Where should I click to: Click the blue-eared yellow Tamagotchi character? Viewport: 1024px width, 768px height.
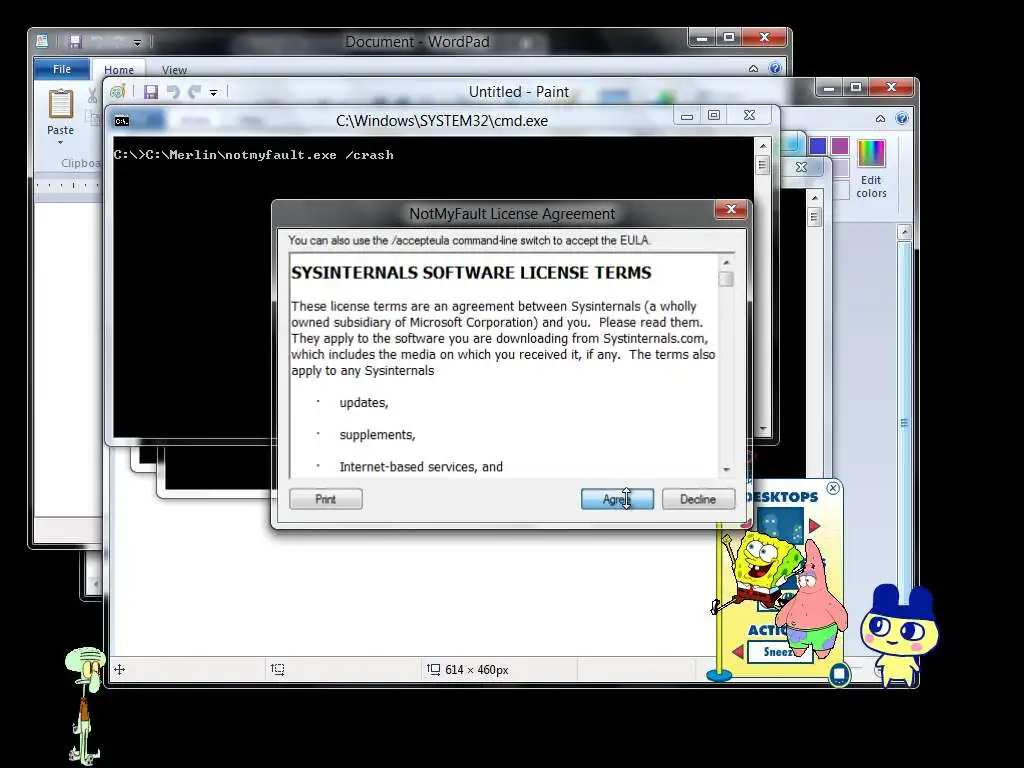[901, 634]
